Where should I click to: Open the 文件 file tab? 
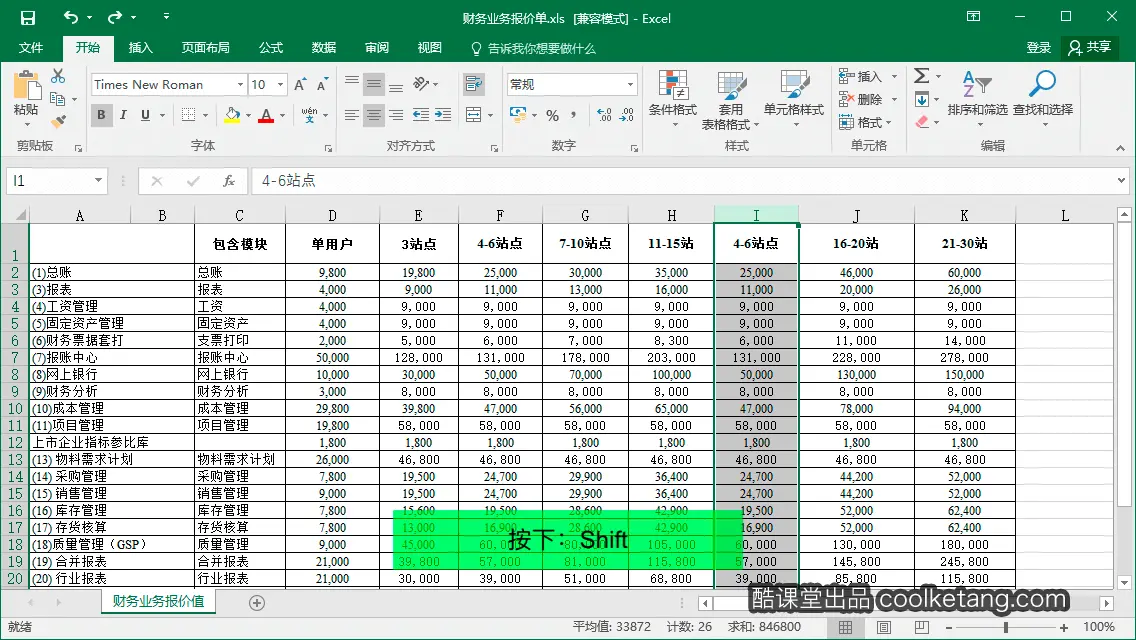point(30,48)
